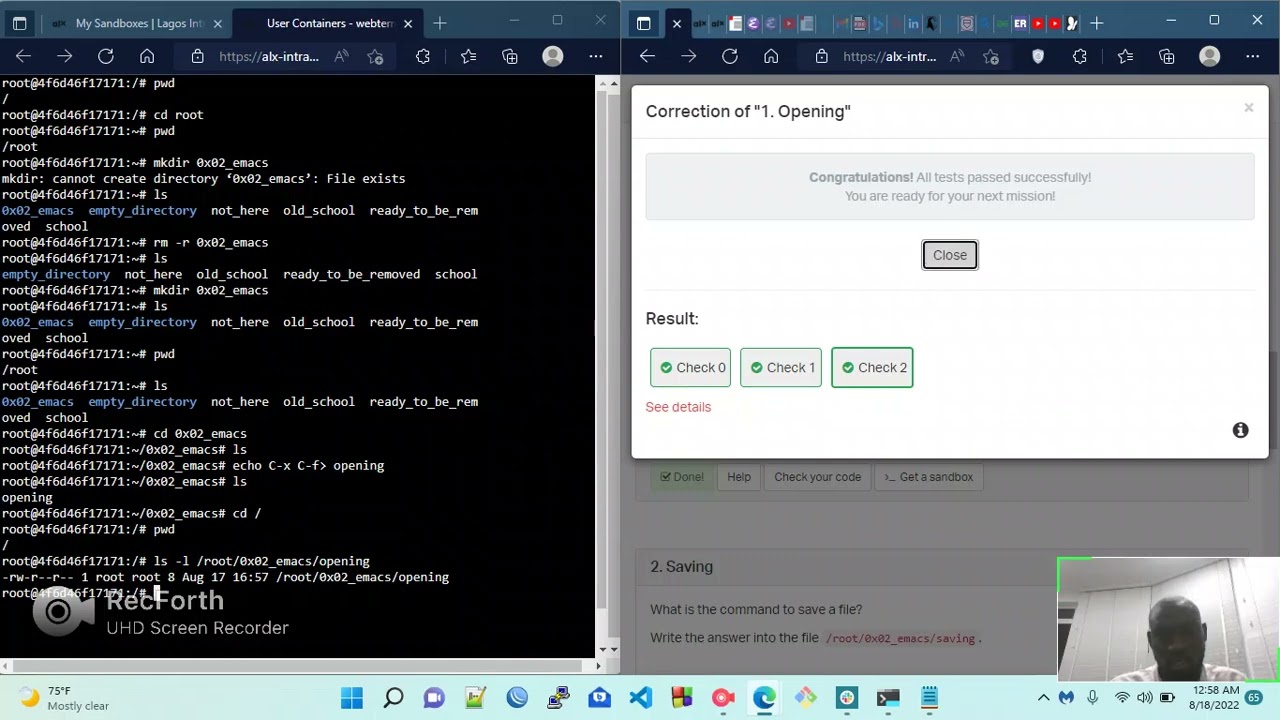The image size is (1280, 720).
Task: Open the screen recorder app in taskbar
Action: point(723,698)
